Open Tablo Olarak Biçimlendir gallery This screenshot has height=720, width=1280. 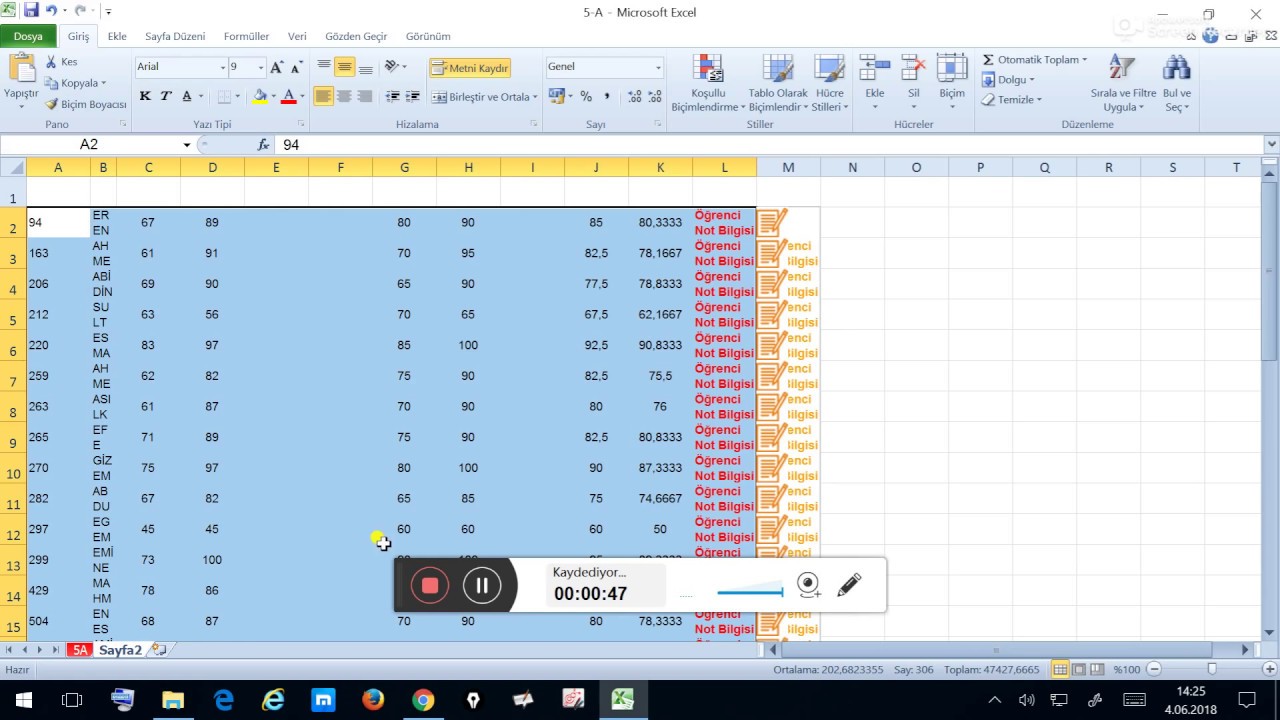[x=778, y=84]
